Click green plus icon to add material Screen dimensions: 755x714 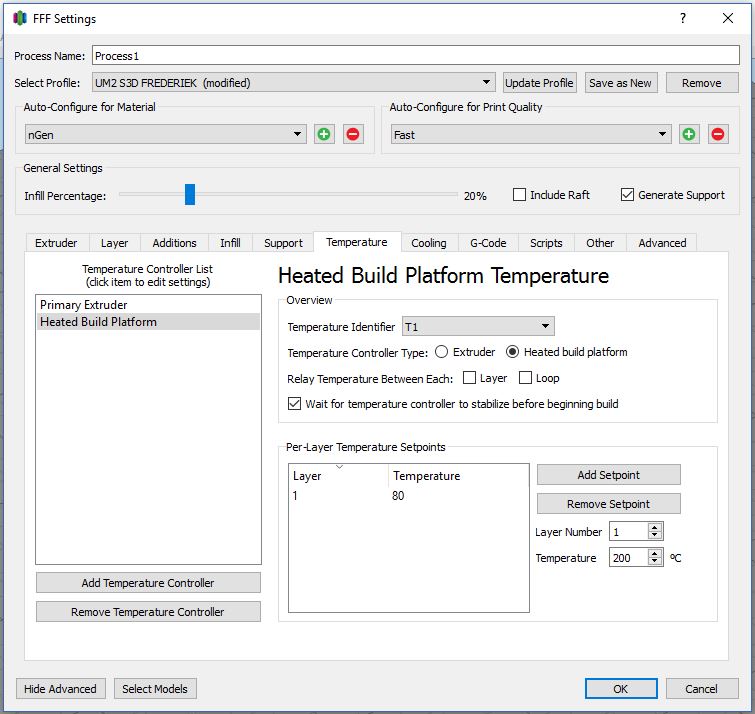(324, 134)
